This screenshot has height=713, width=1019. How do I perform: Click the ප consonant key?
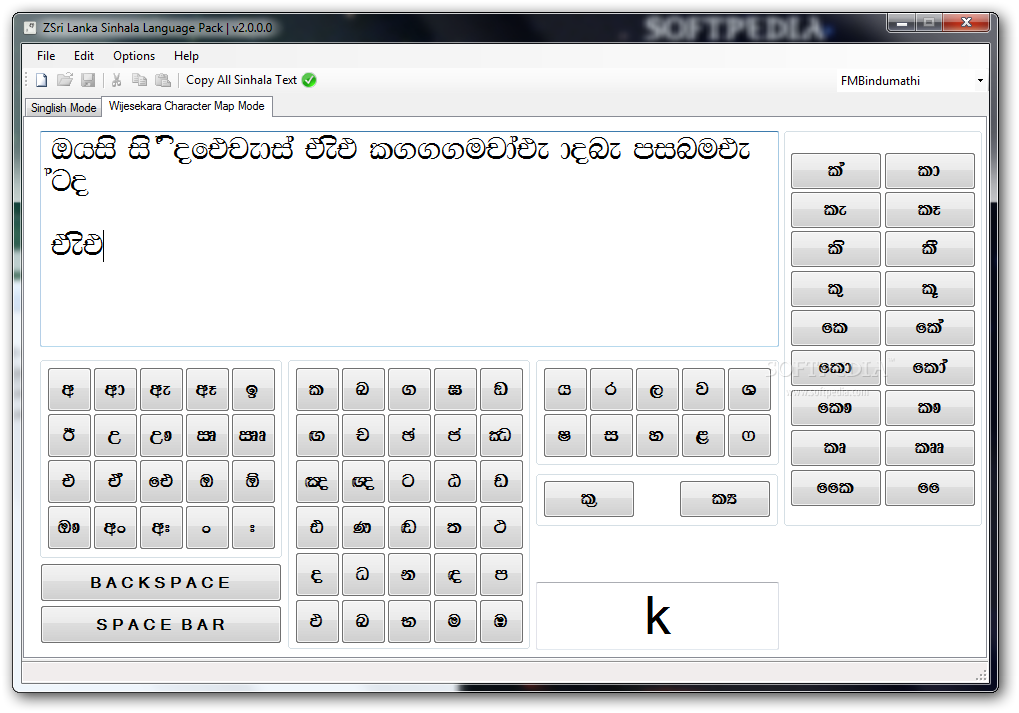point(501,575)
